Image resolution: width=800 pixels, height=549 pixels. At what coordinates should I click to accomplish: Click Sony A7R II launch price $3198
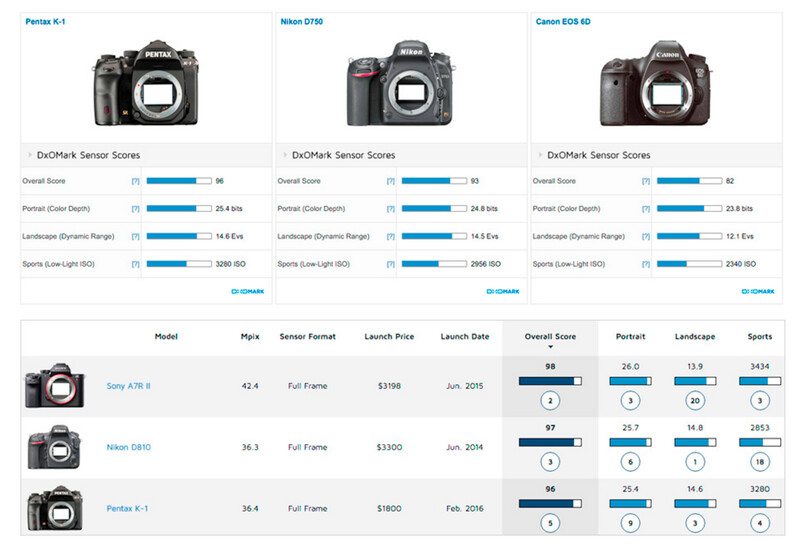coord(389,386)
